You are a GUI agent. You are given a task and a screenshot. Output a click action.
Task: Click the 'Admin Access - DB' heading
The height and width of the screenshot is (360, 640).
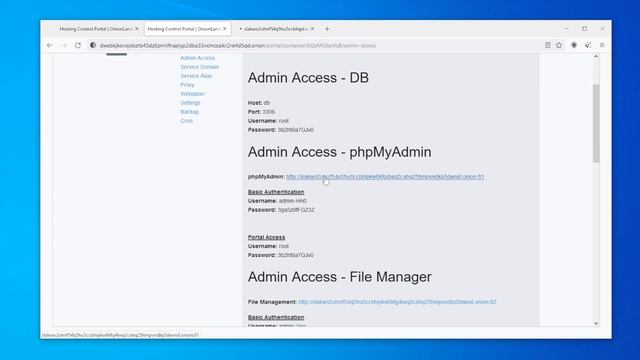(308, 78)
